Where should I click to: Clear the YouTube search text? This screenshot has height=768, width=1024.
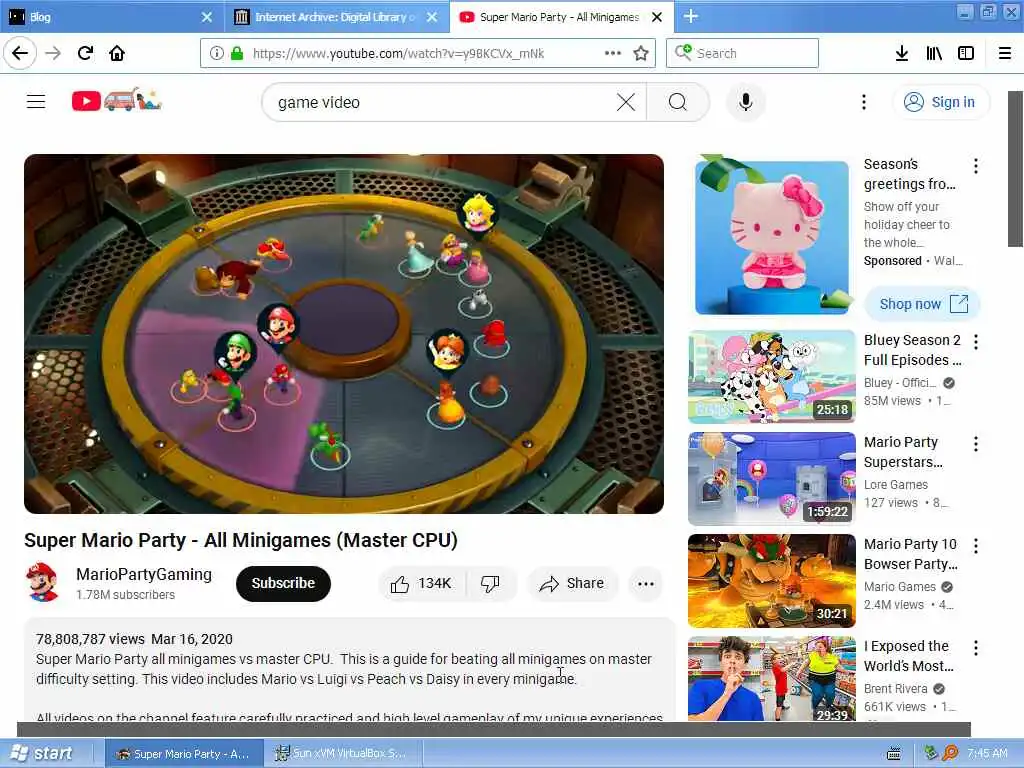click(626, 102)
